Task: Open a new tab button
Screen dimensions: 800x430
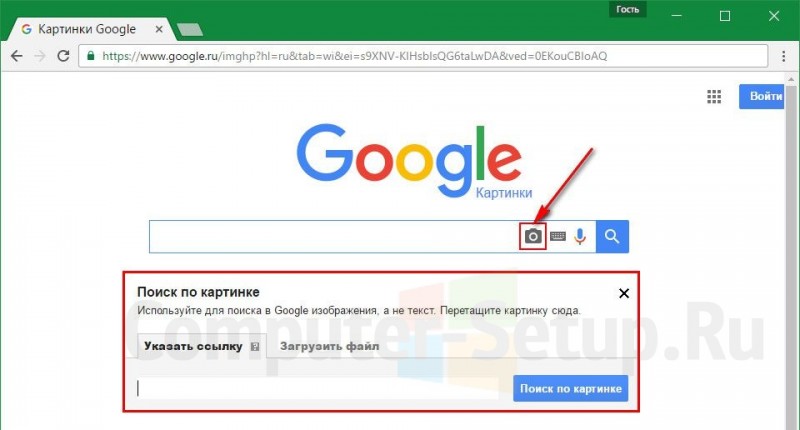Action: click(x=190, y=30)
